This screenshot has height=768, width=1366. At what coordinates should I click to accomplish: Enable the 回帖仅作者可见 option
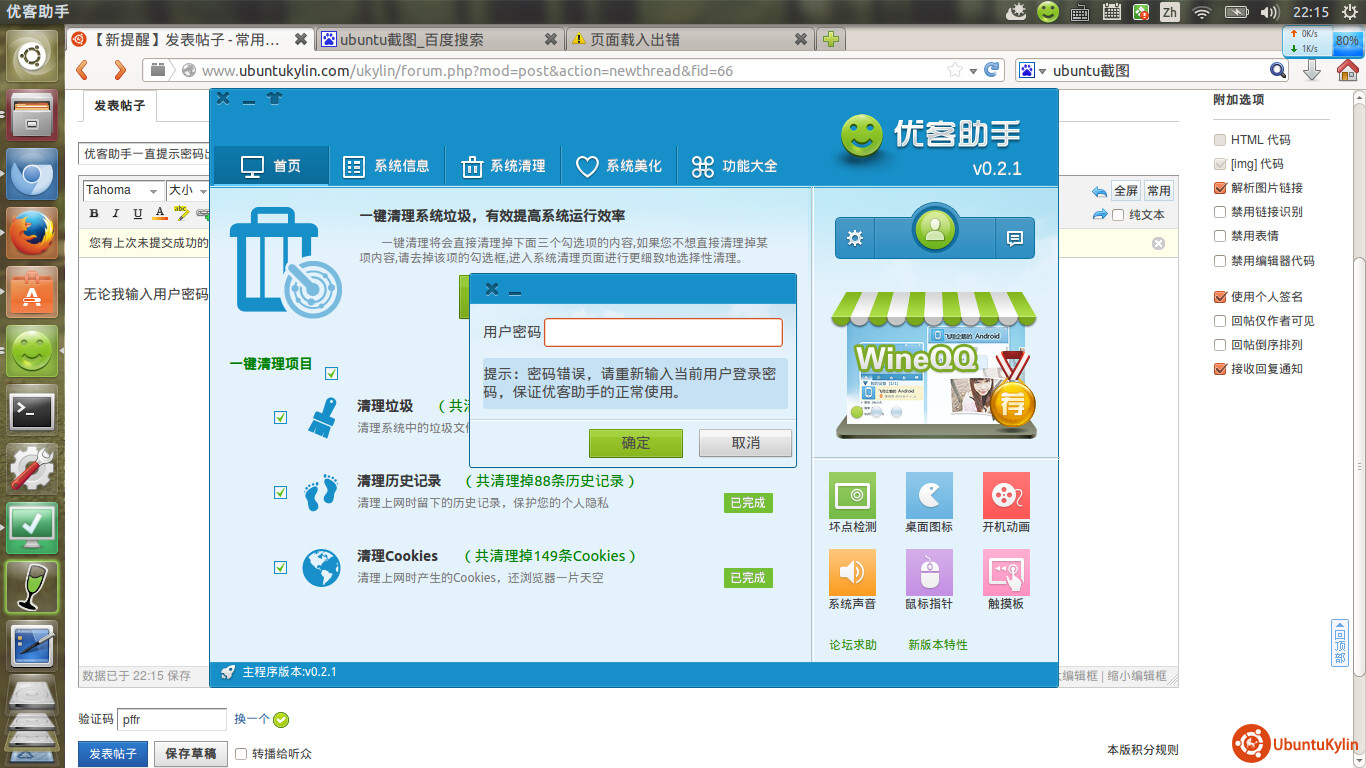(1220, 321)
